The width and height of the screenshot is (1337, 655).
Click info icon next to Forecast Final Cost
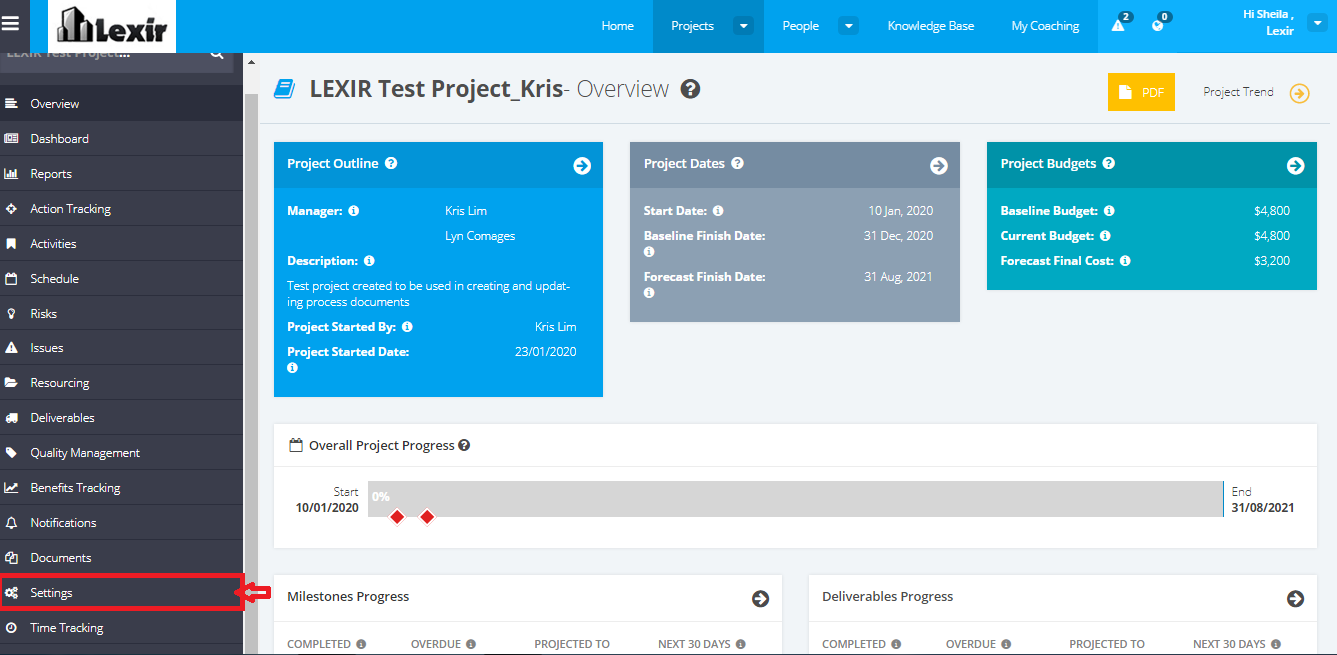1125,261
